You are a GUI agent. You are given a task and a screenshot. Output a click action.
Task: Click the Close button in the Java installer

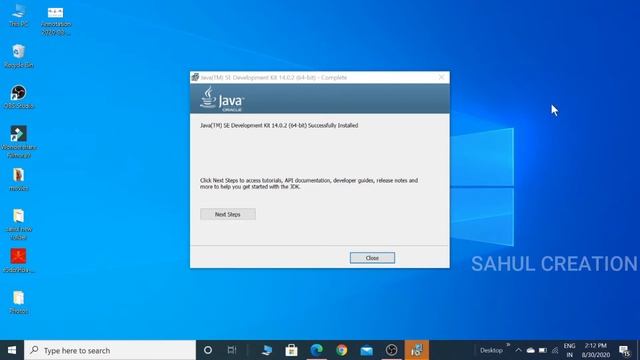pyautogui.click(x=372, y=258)
